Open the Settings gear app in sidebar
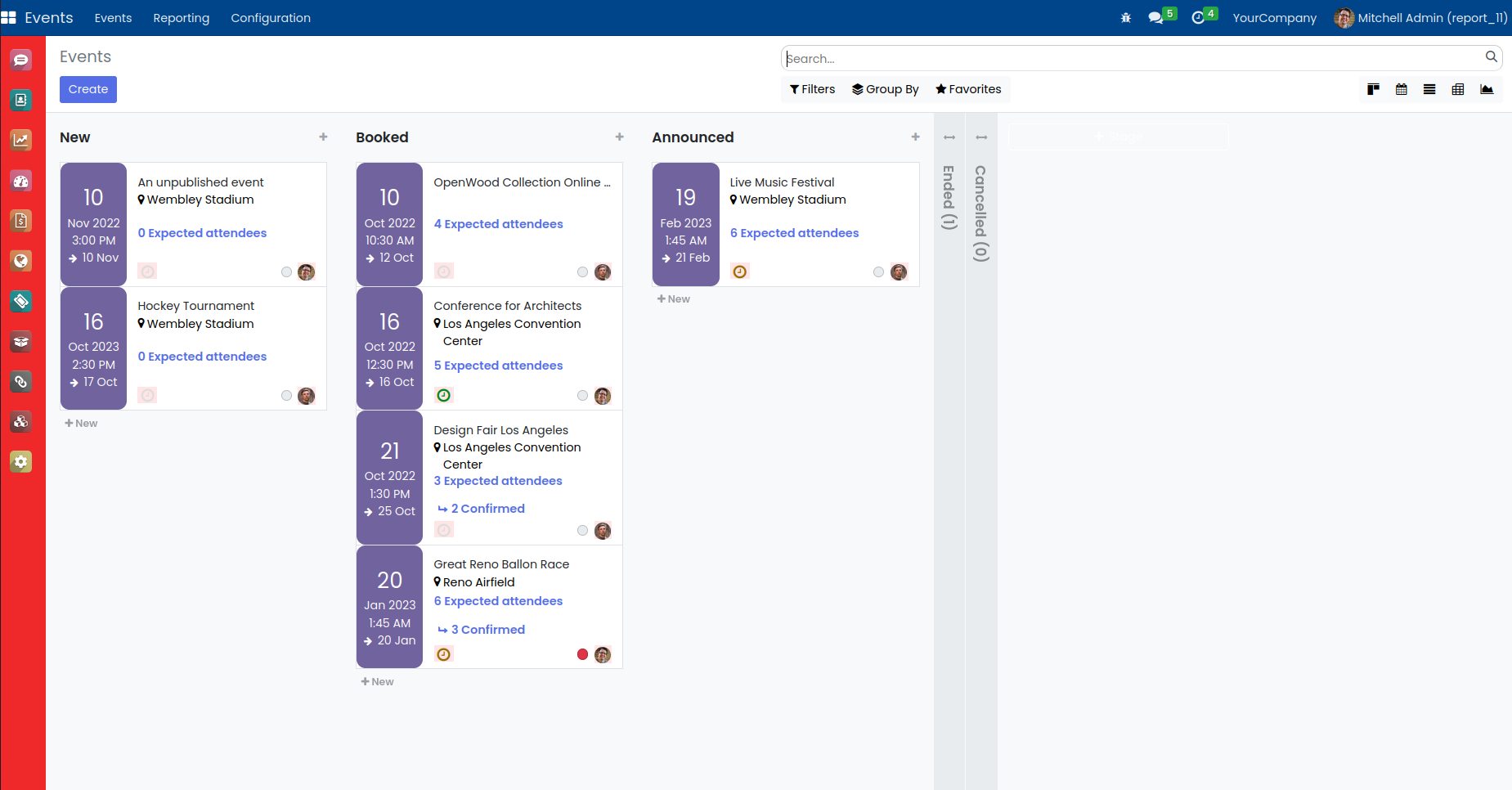 click(21, 462)
